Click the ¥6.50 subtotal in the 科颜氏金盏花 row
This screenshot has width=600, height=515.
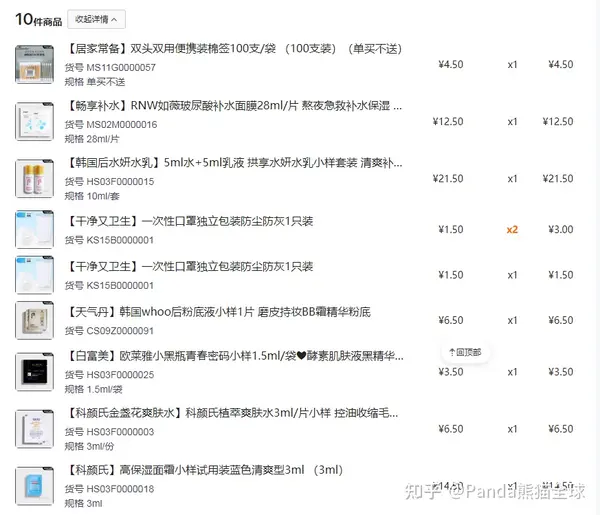point(561,429)
